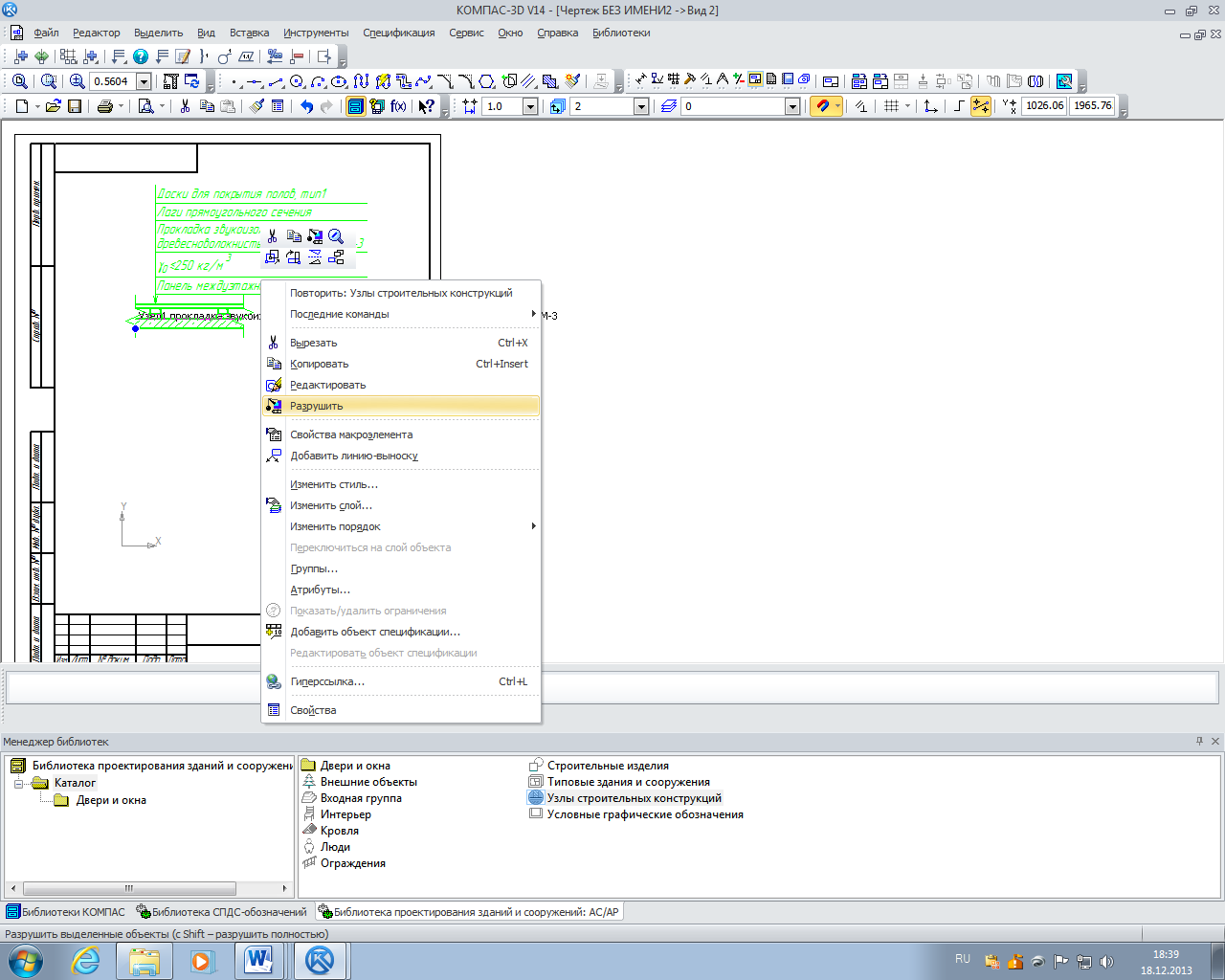The height and width of the screenshot is (980, 1225).
Task: Click Добавить объект спецификации… entry
Action: point(400,632)
